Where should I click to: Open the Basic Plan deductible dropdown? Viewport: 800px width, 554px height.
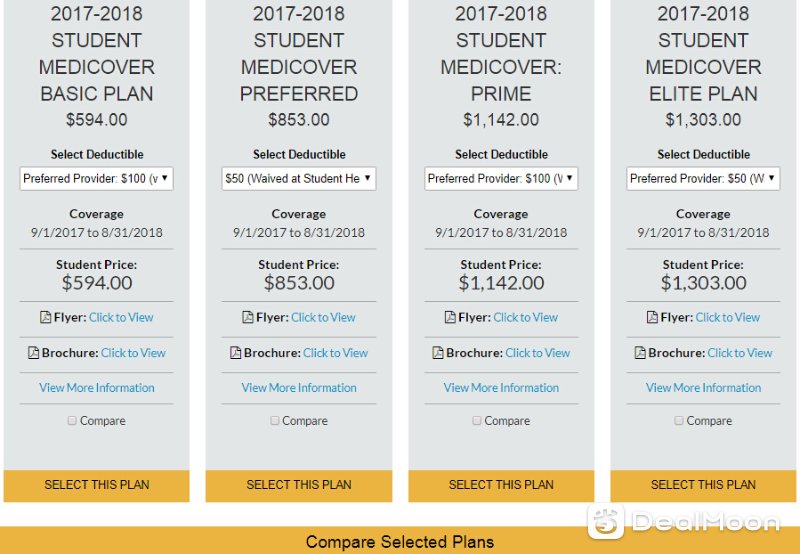click(x=96, y=179)
